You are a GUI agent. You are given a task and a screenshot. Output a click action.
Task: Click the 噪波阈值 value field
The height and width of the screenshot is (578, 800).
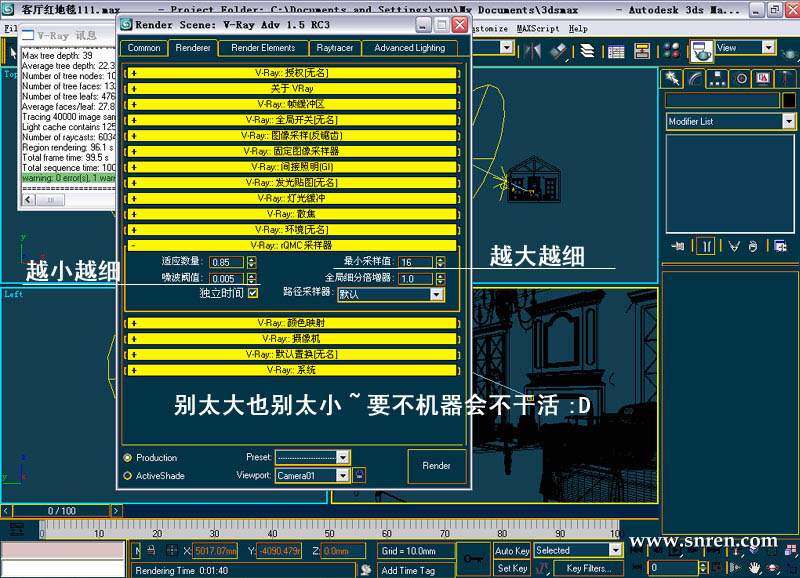tap(227, 279)
